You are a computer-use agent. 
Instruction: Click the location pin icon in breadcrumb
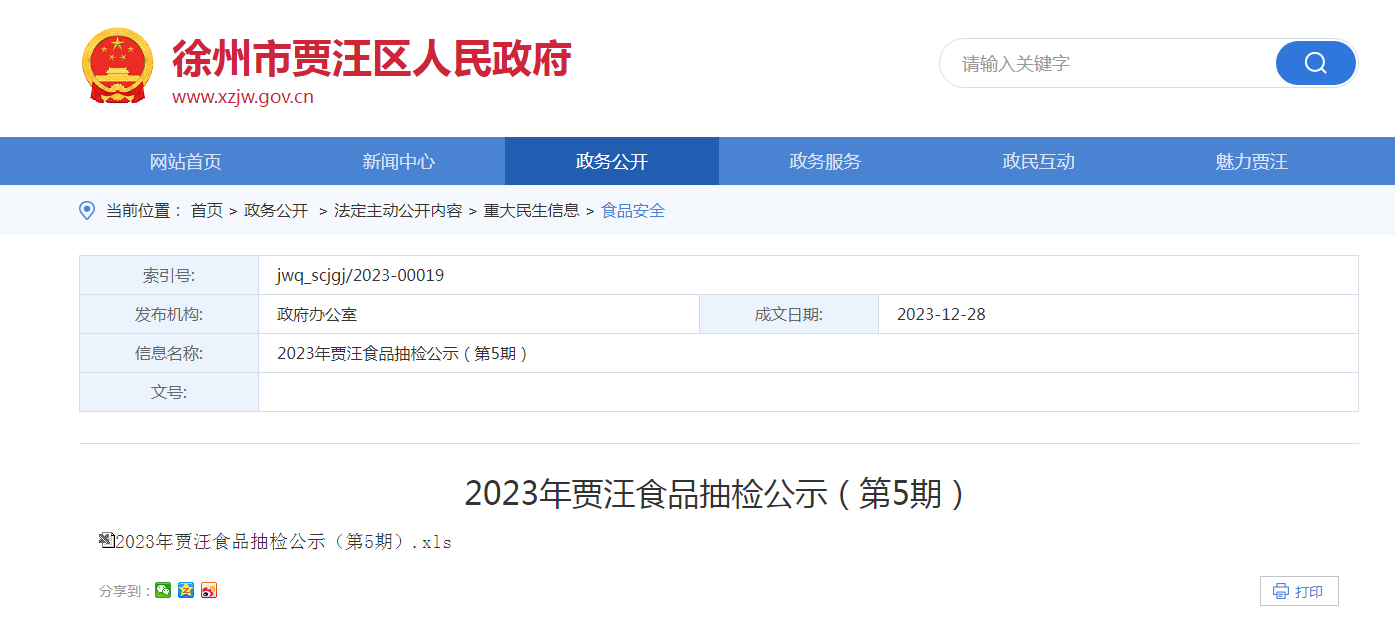(87, 211)
